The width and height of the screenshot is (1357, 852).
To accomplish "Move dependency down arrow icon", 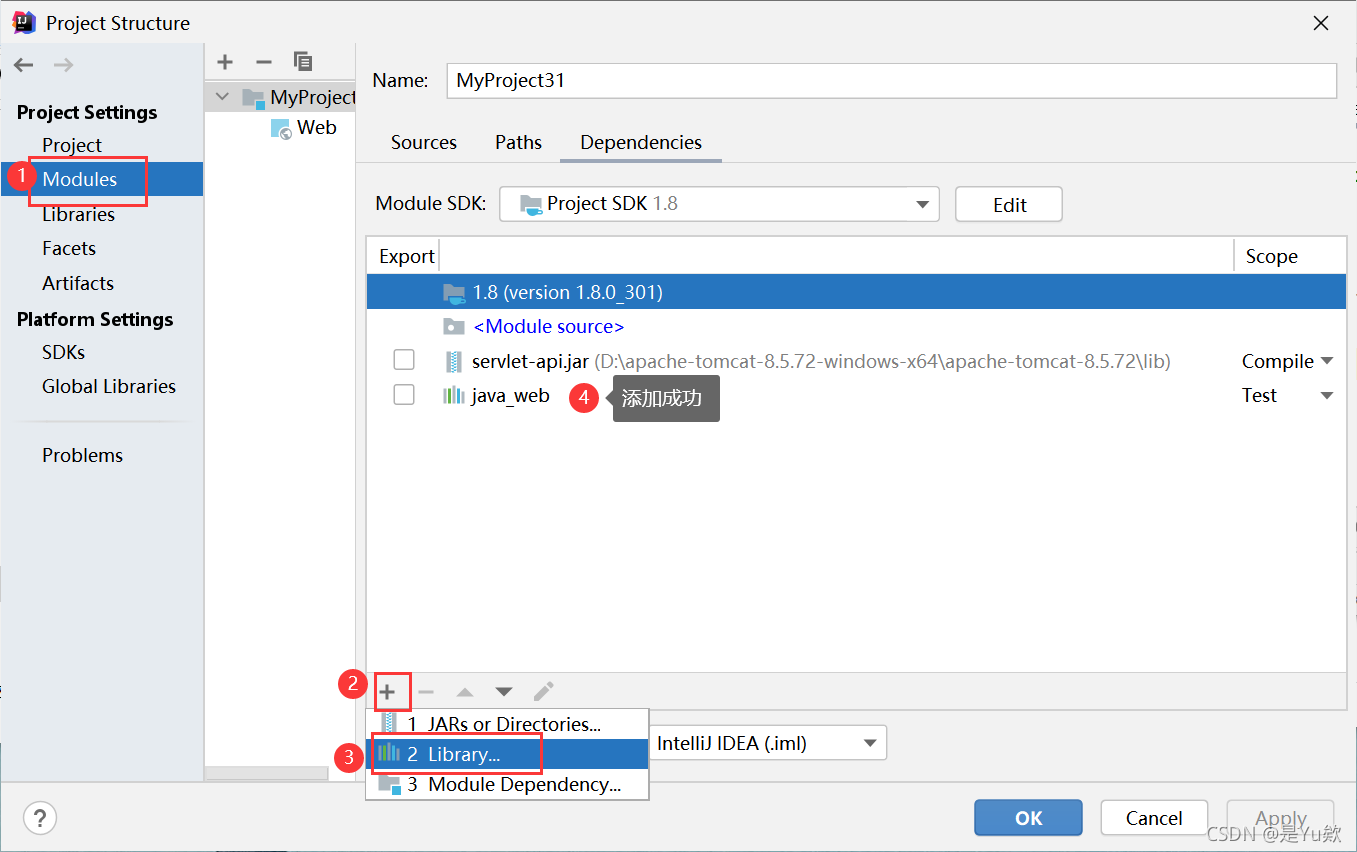I will coord(504,691).
